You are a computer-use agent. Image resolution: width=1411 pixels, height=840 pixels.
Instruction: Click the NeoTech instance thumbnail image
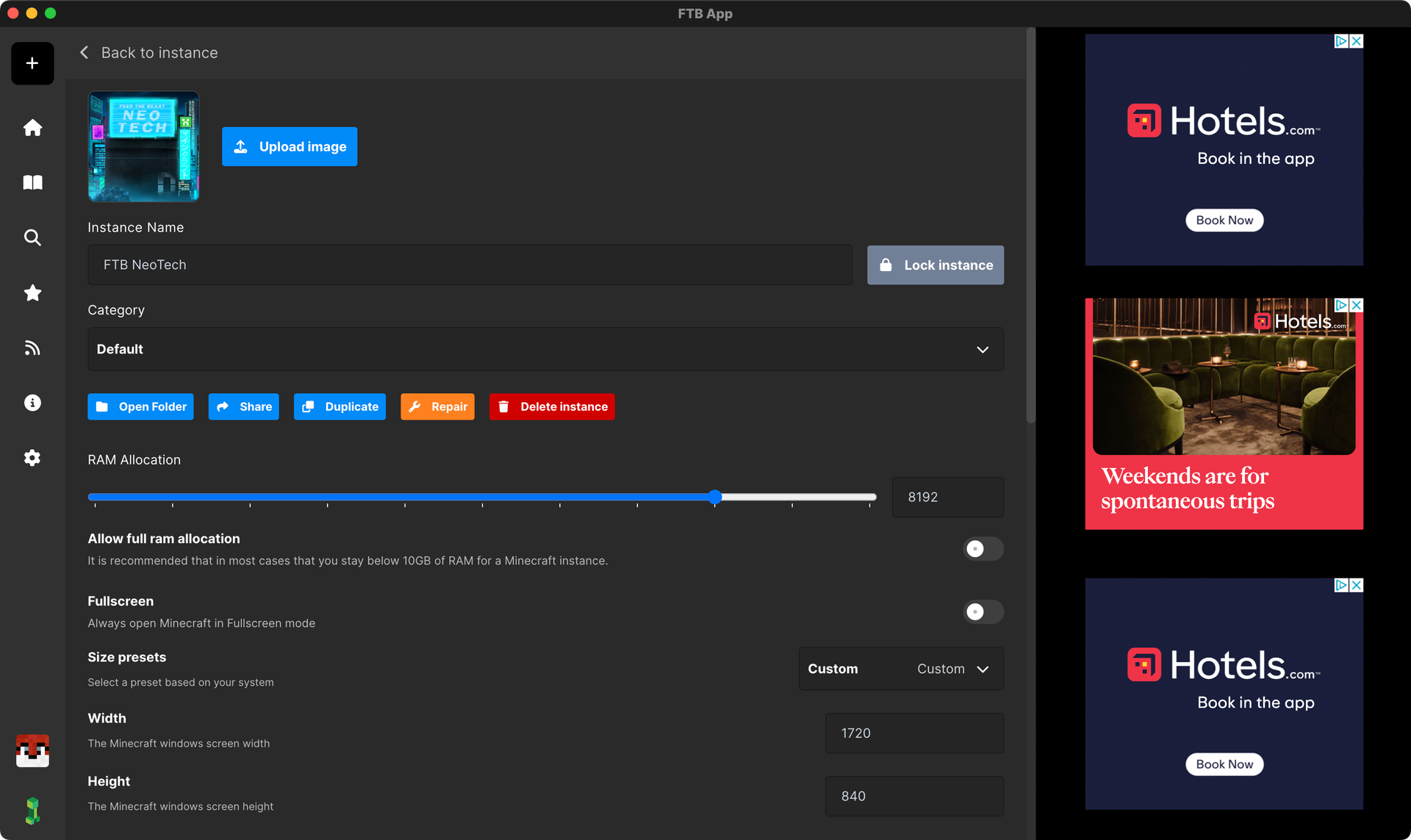143,146
